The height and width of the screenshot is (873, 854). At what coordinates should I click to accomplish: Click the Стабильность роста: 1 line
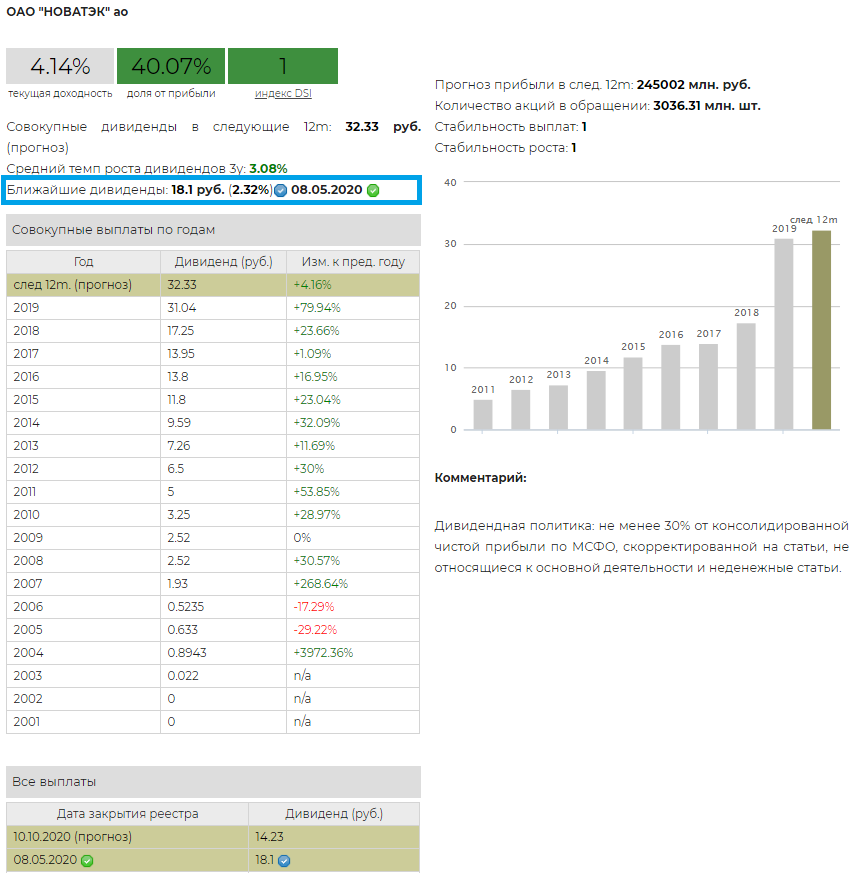pos(505,148)
